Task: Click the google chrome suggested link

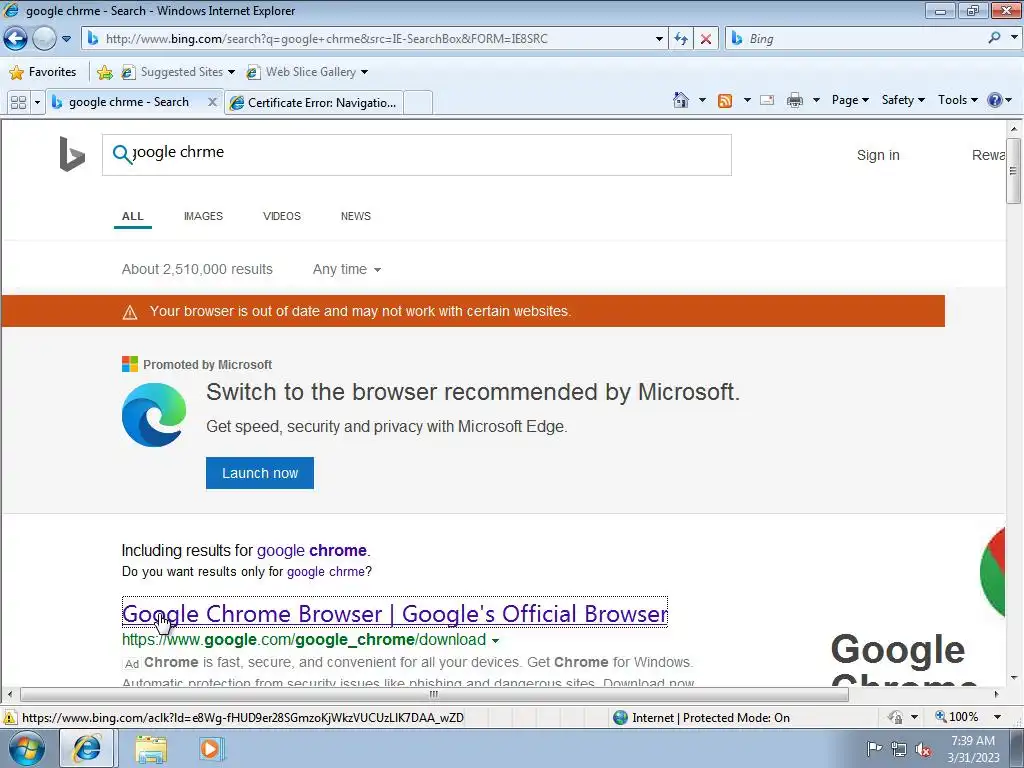Action: [312, 551]
